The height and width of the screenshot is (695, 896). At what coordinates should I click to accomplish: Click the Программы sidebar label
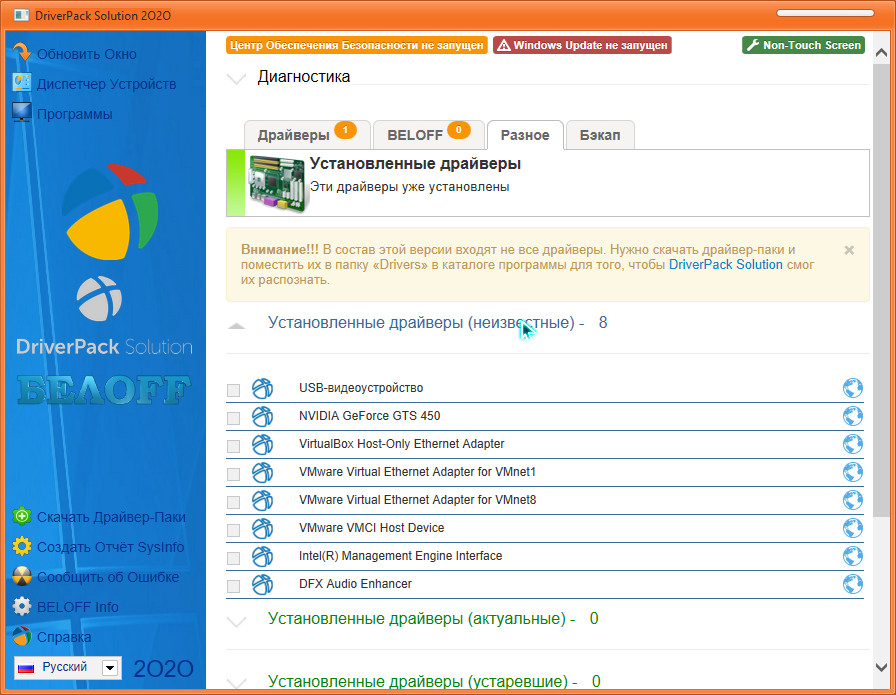pos(75,114)
